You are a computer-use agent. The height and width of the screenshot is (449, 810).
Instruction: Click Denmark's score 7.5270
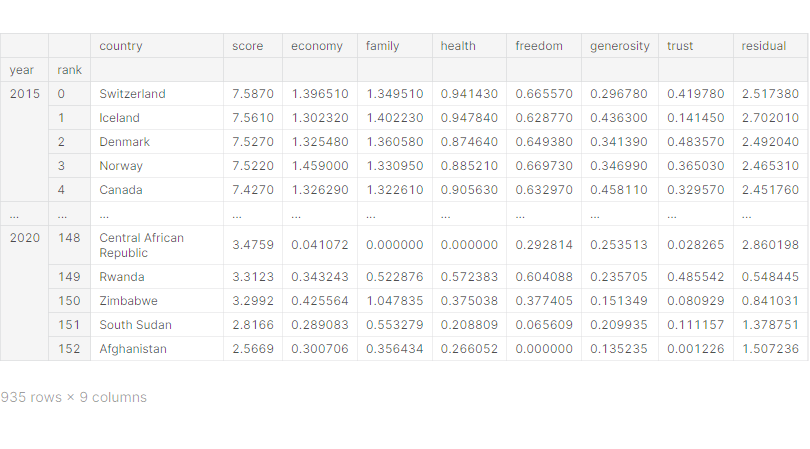[x=253, y=142]
